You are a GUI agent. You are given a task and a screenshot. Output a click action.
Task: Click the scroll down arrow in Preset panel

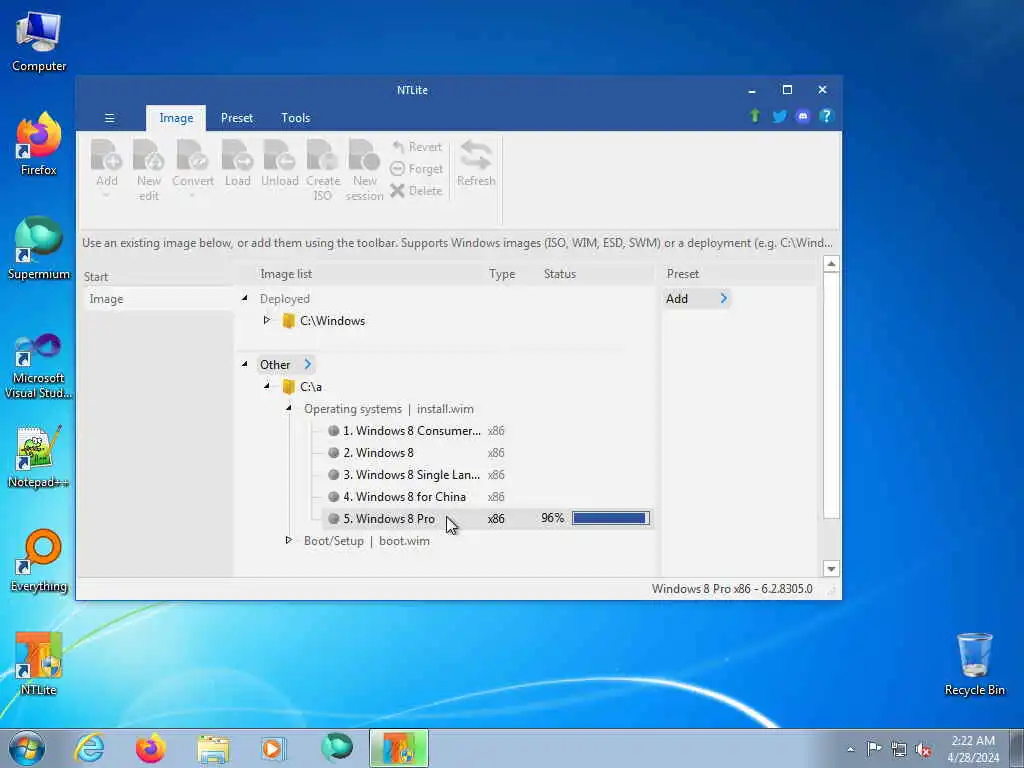coord(831,569)
